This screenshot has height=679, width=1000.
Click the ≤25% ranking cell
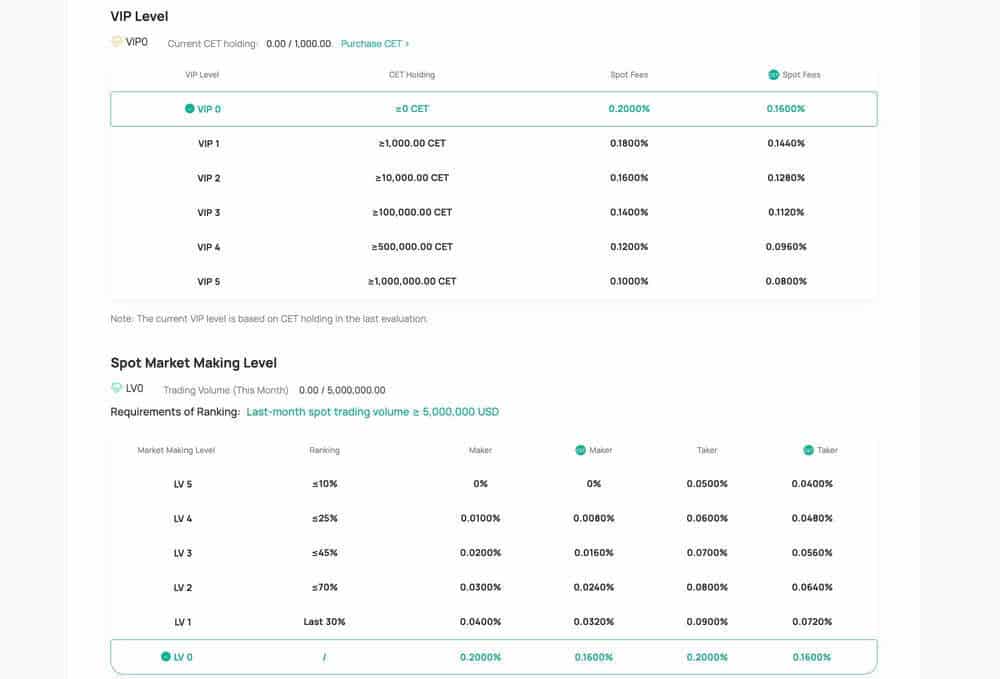(x=325, y=518)
